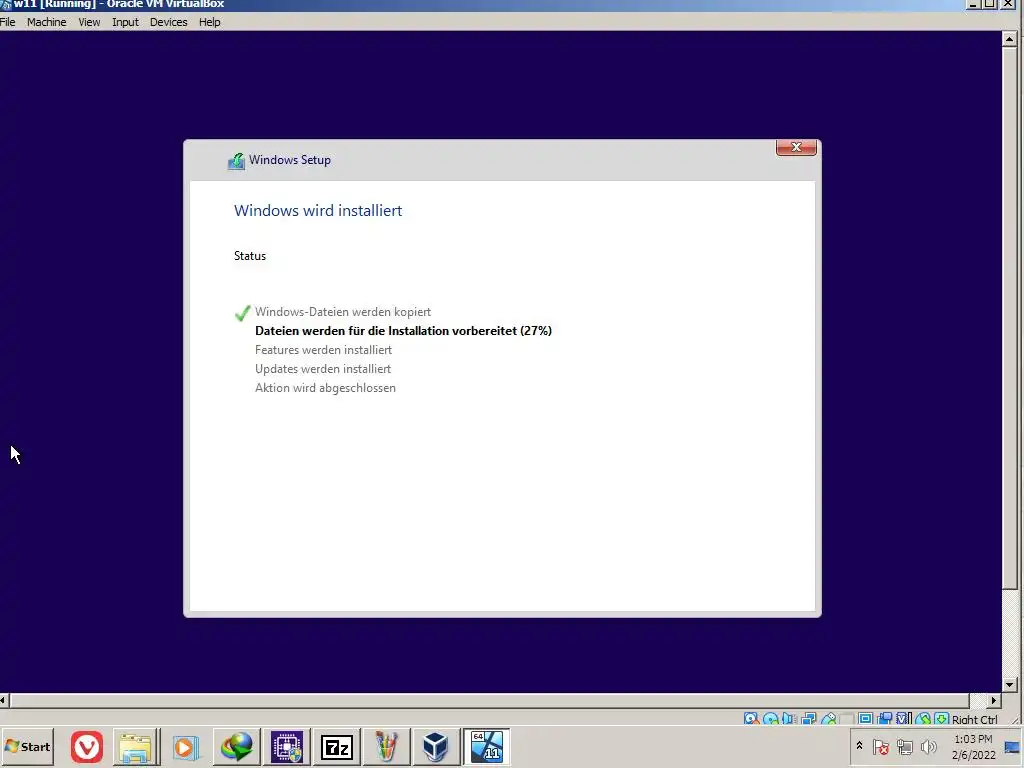This screenshot has height=768, width=1024.
Task: Open the Devices menu
Action: pos(168,22)
